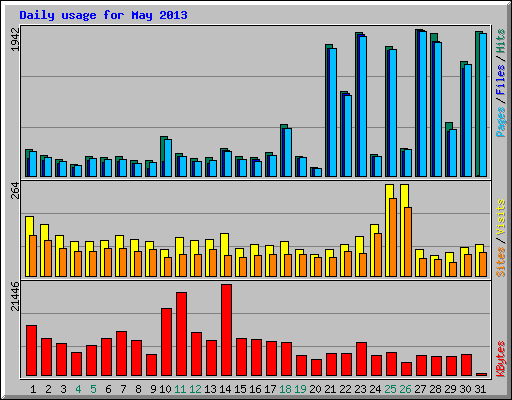Click the red KBytes bar for day 14
The width and height of the screenshot is (512, 400).
pyautogui.click(x=226, y=330)
